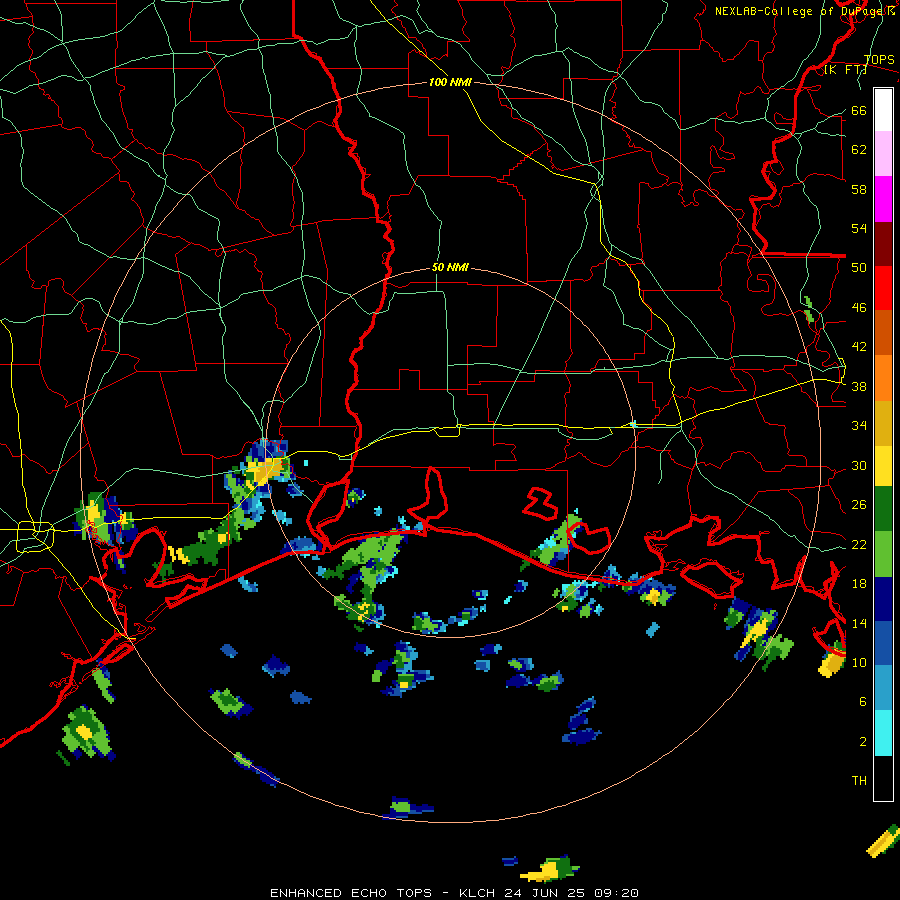
Task: Click the "22" scale value
Action: coord(859,544)
